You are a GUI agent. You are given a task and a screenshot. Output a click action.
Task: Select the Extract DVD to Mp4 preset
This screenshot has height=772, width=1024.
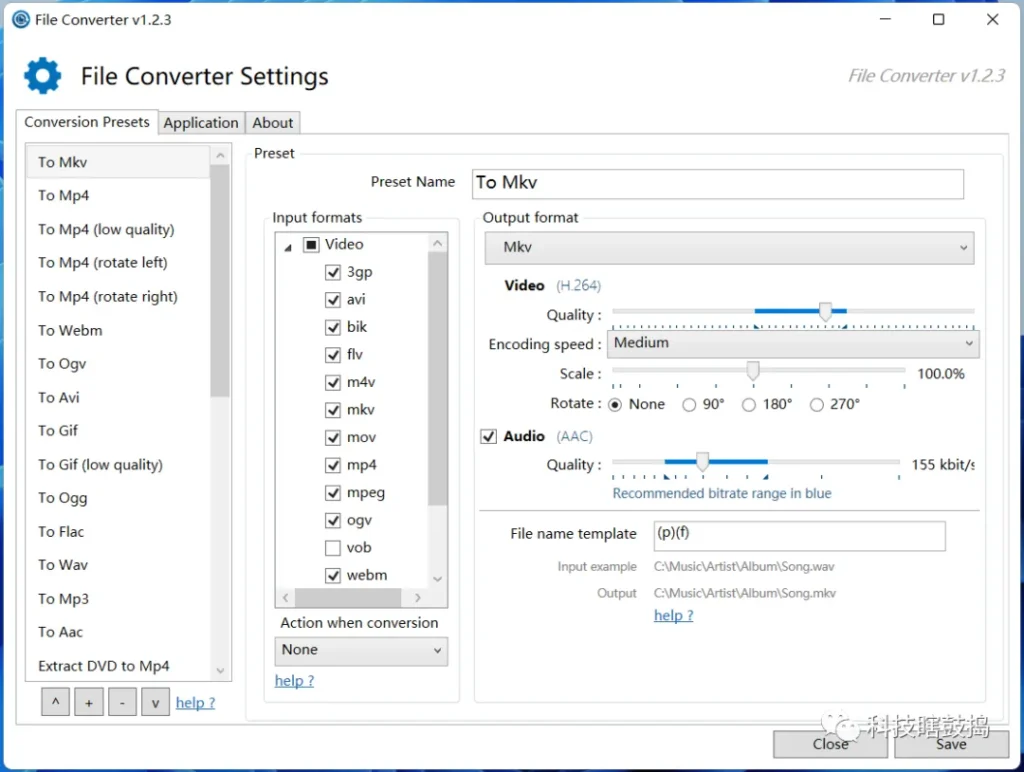pyautogui.click(x=118, y=666)
